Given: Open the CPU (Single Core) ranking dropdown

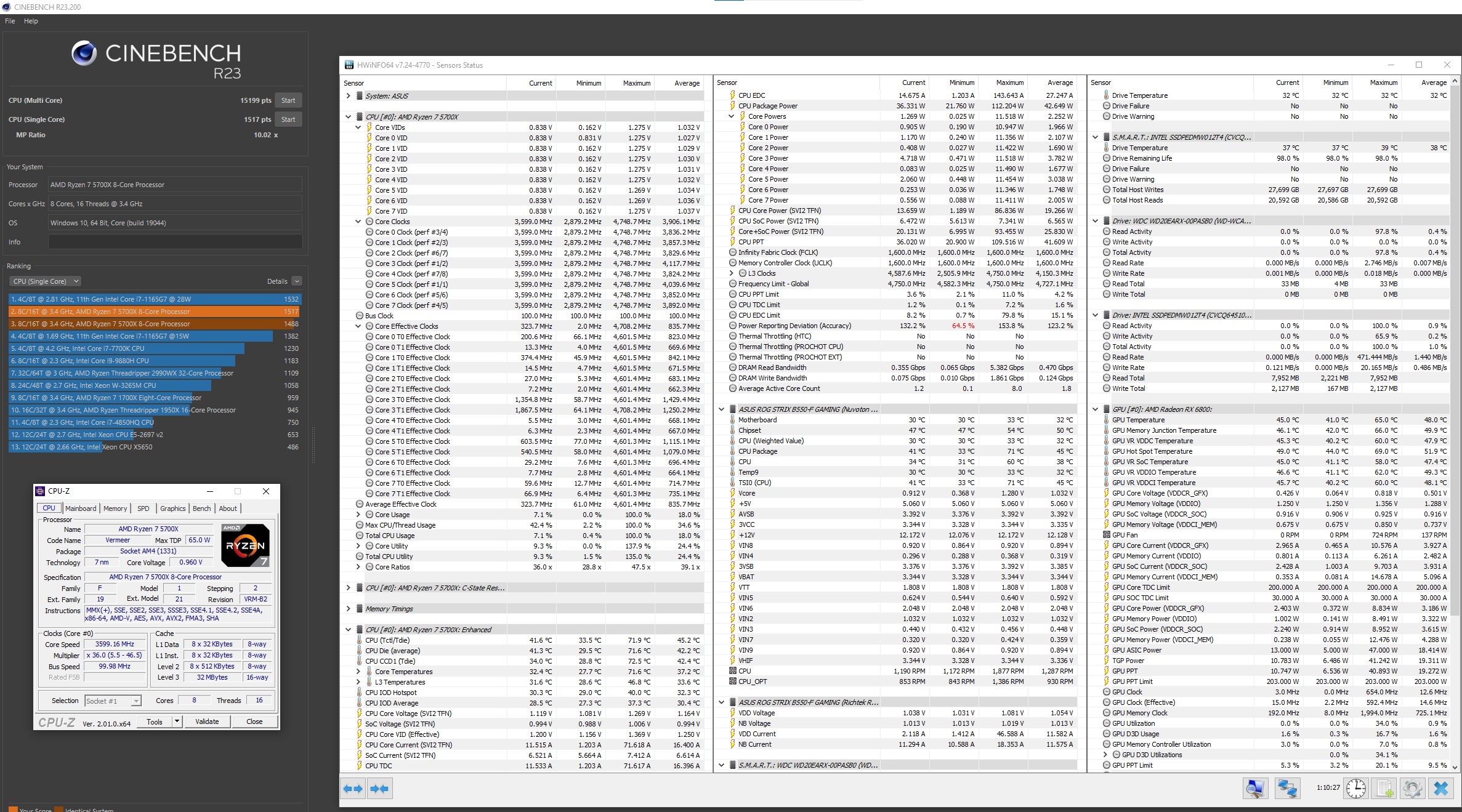Looking at the screenshot, I should click(46, 281).
